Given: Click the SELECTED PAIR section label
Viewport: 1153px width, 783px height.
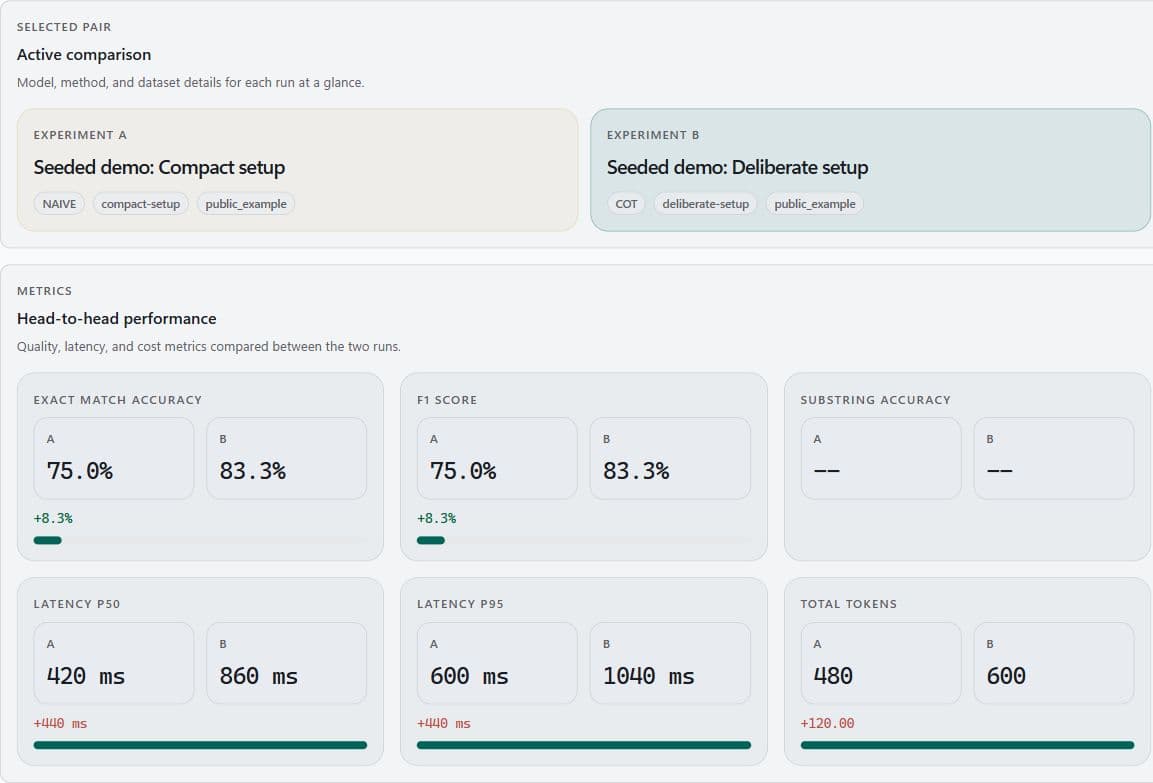Looking at the screenshot, I should pos(64,27).
